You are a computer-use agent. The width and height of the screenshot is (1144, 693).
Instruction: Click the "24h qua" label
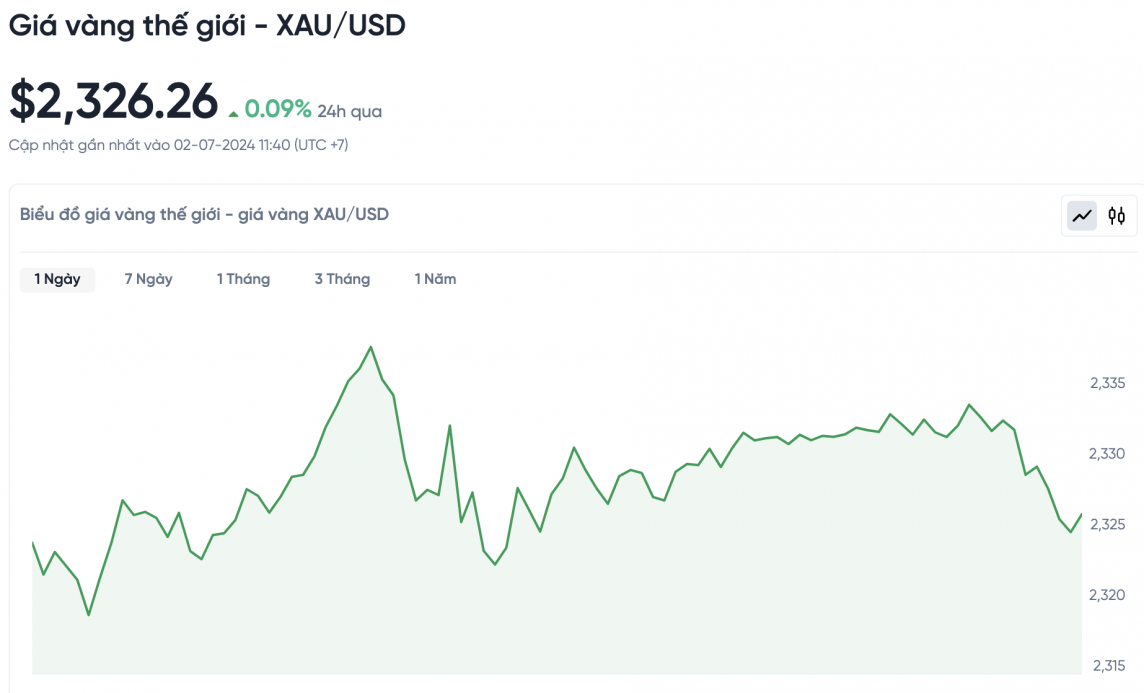click(x=349, y=111)
